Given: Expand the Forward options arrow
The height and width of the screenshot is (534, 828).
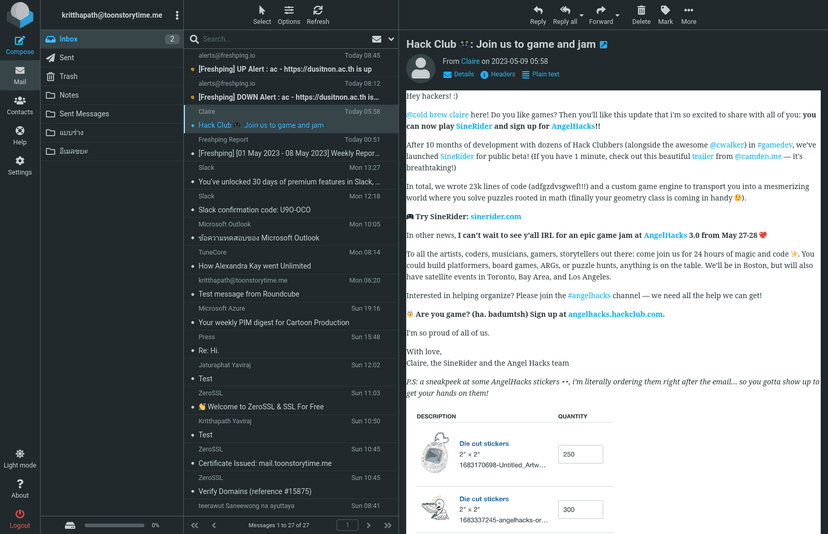Looking at the screenshot, I should pyautogui.click(x=618, y=15).
